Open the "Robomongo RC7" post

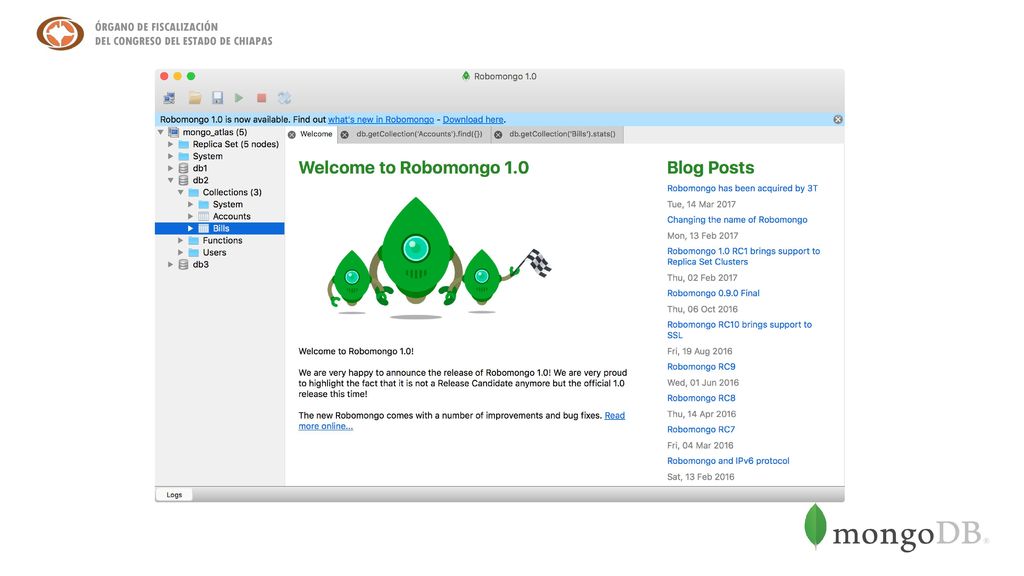(x=701, y=429)
